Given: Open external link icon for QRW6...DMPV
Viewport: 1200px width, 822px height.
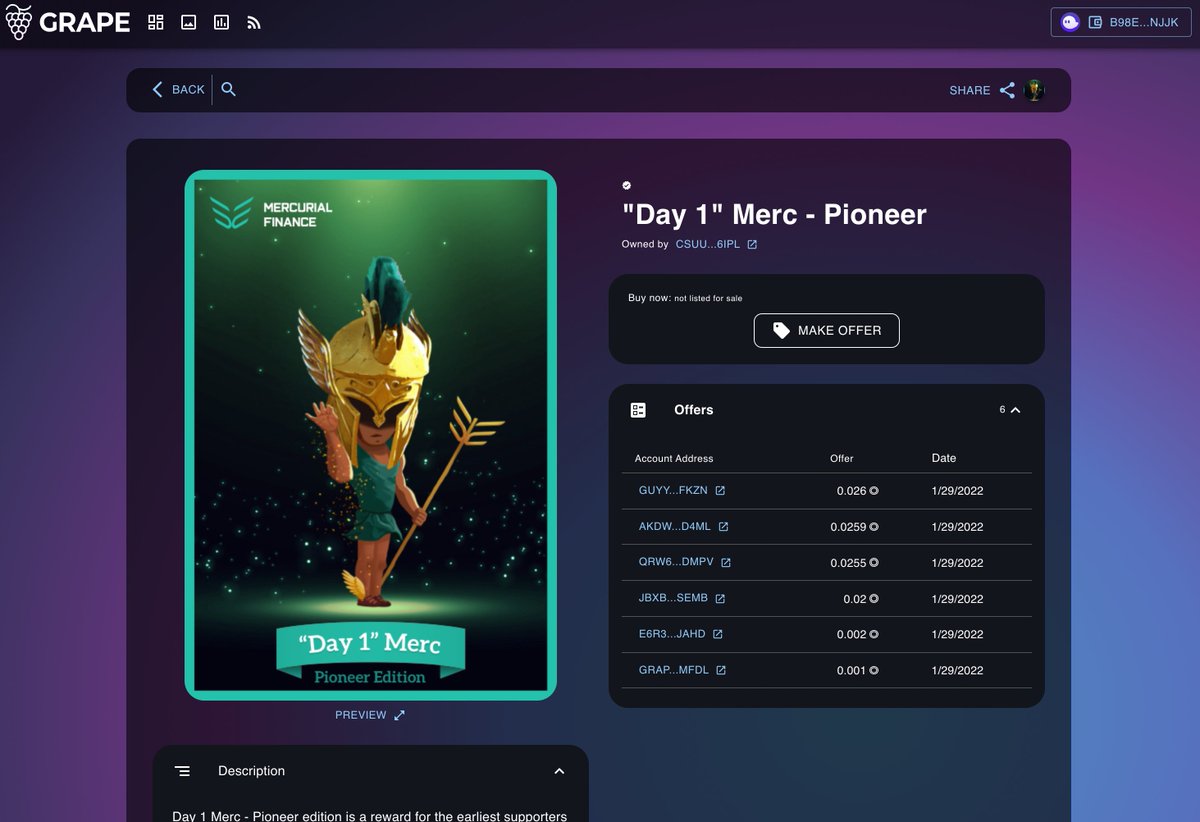Looking at the screenshot, I should 726,563.
